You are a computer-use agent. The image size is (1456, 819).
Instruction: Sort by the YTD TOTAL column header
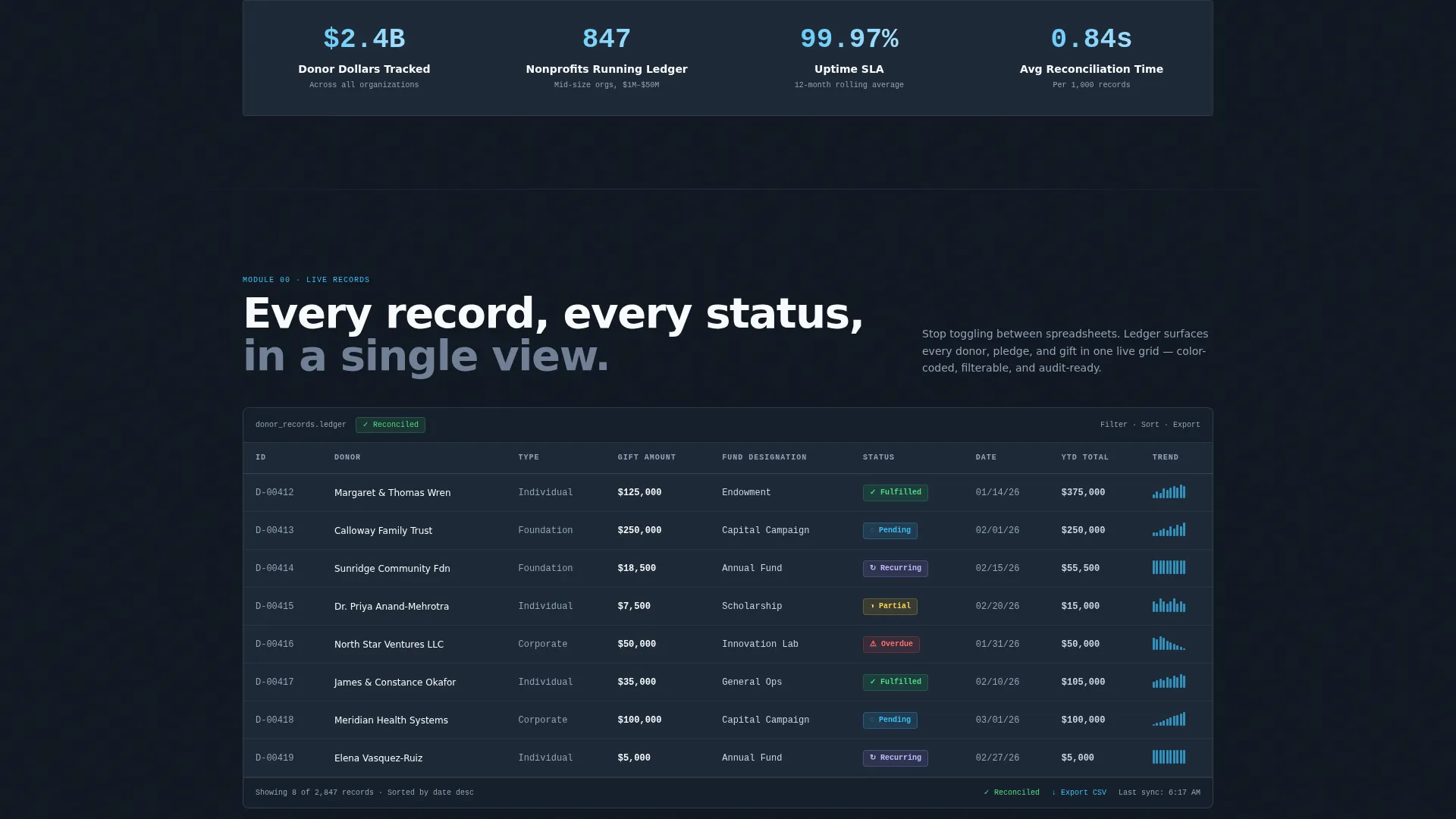1084,457
